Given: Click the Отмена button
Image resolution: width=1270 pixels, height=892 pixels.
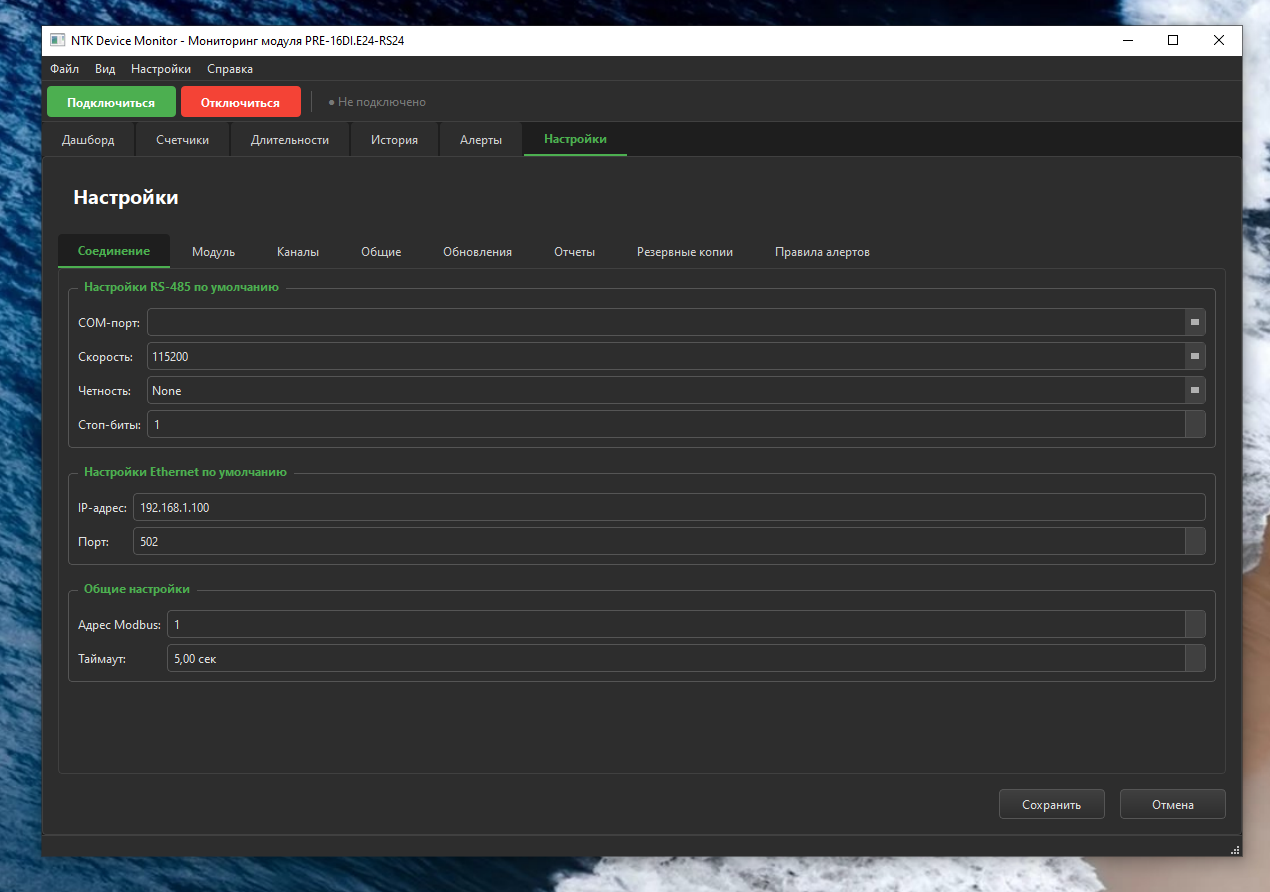Looking at the screenshot, I should (1172, 805).
